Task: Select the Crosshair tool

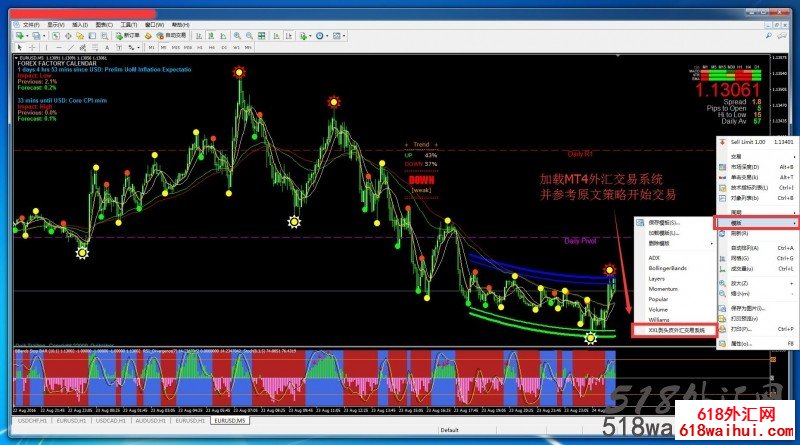Action: pyautogui.click(x=32, y=47)
